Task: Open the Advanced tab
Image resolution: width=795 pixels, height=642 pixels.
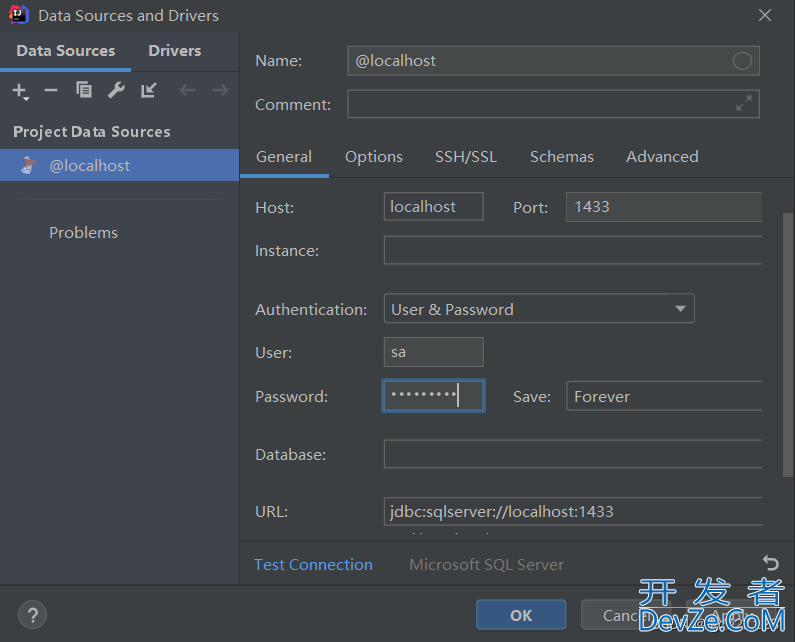Action: coord(662,157)
